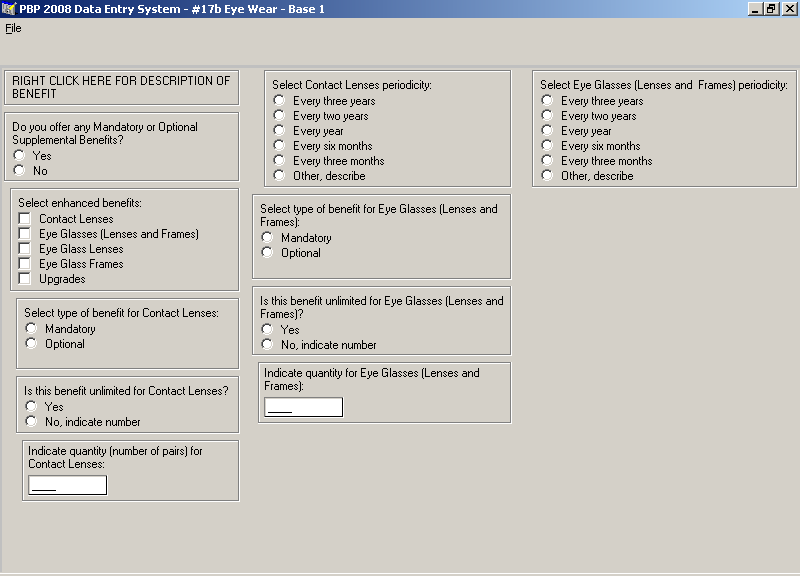Open the File menu
Viewport: 800px width, 576px height.
13,28
